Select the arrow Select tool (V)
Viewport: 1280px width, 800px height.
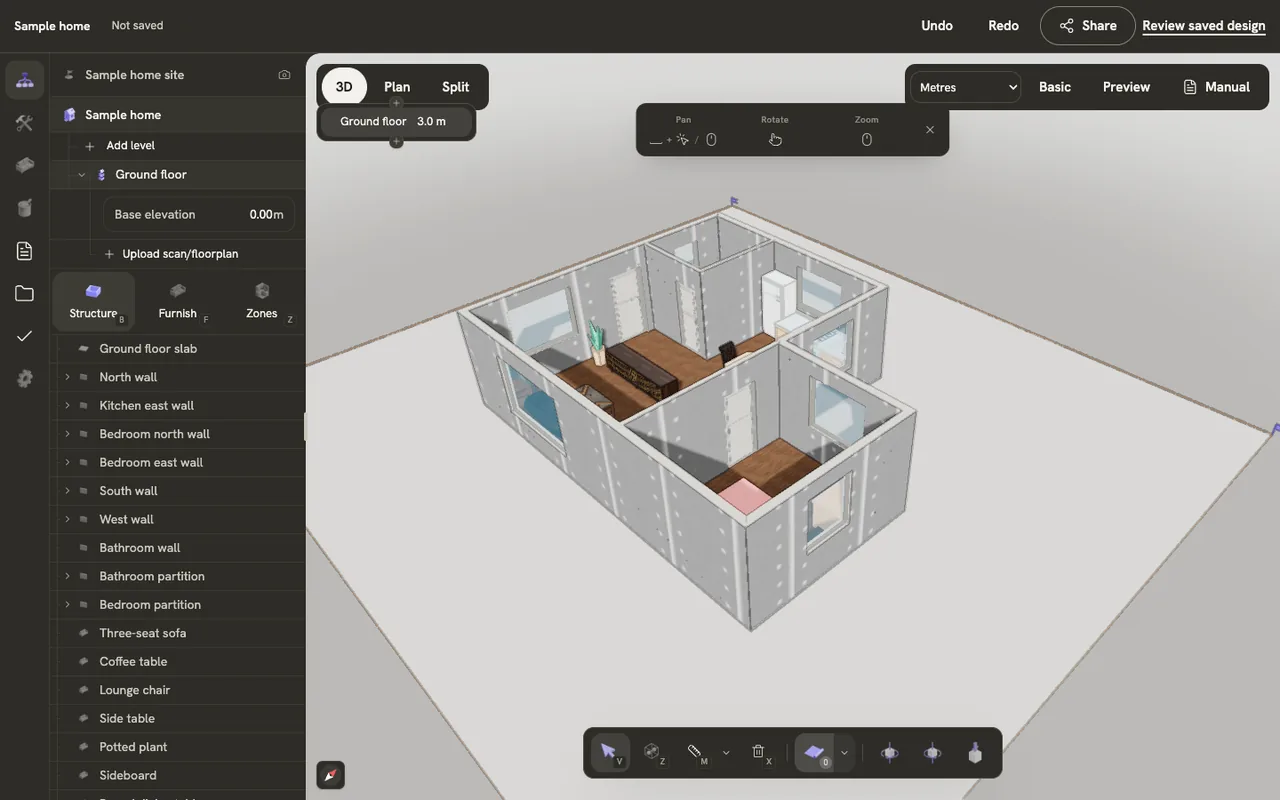click(610, 753)
